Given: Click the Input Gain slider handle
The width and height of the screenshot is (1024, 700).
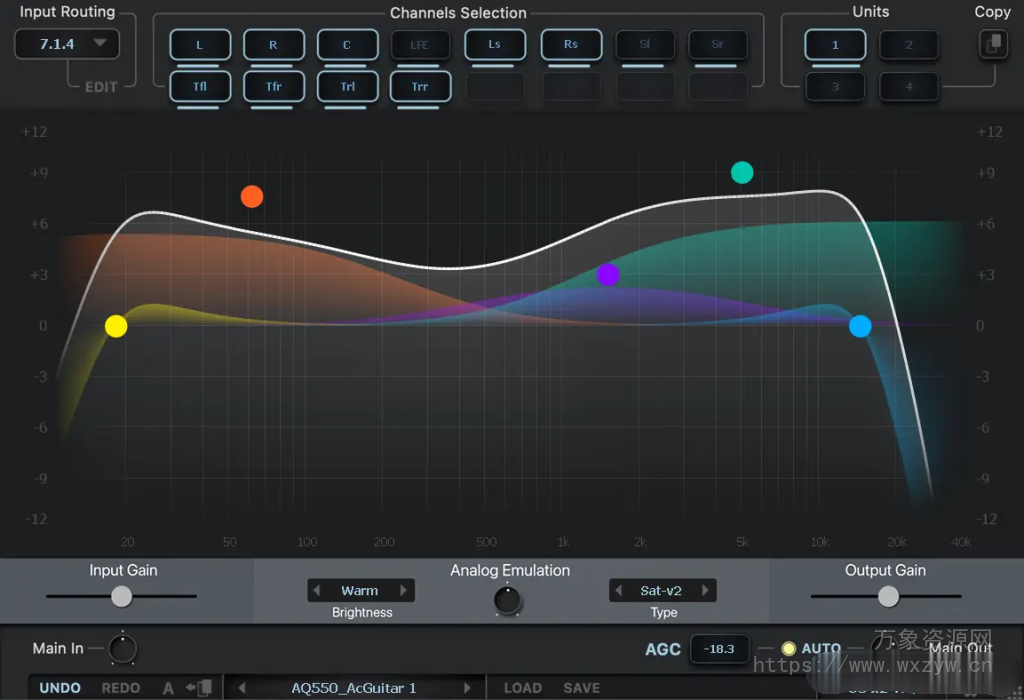Looking at the screenshot, I should pyautogui.click(x=121, y=596).
